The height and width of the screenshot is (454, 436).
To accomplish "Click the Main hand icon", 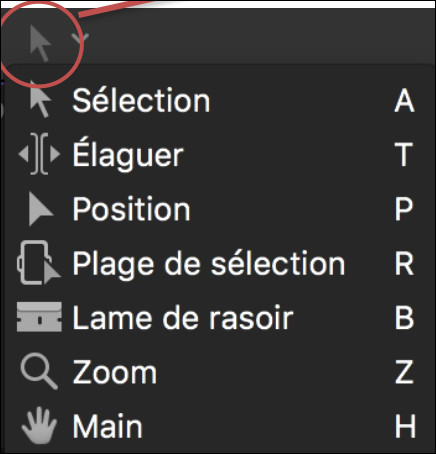I will tap(39, 426).
